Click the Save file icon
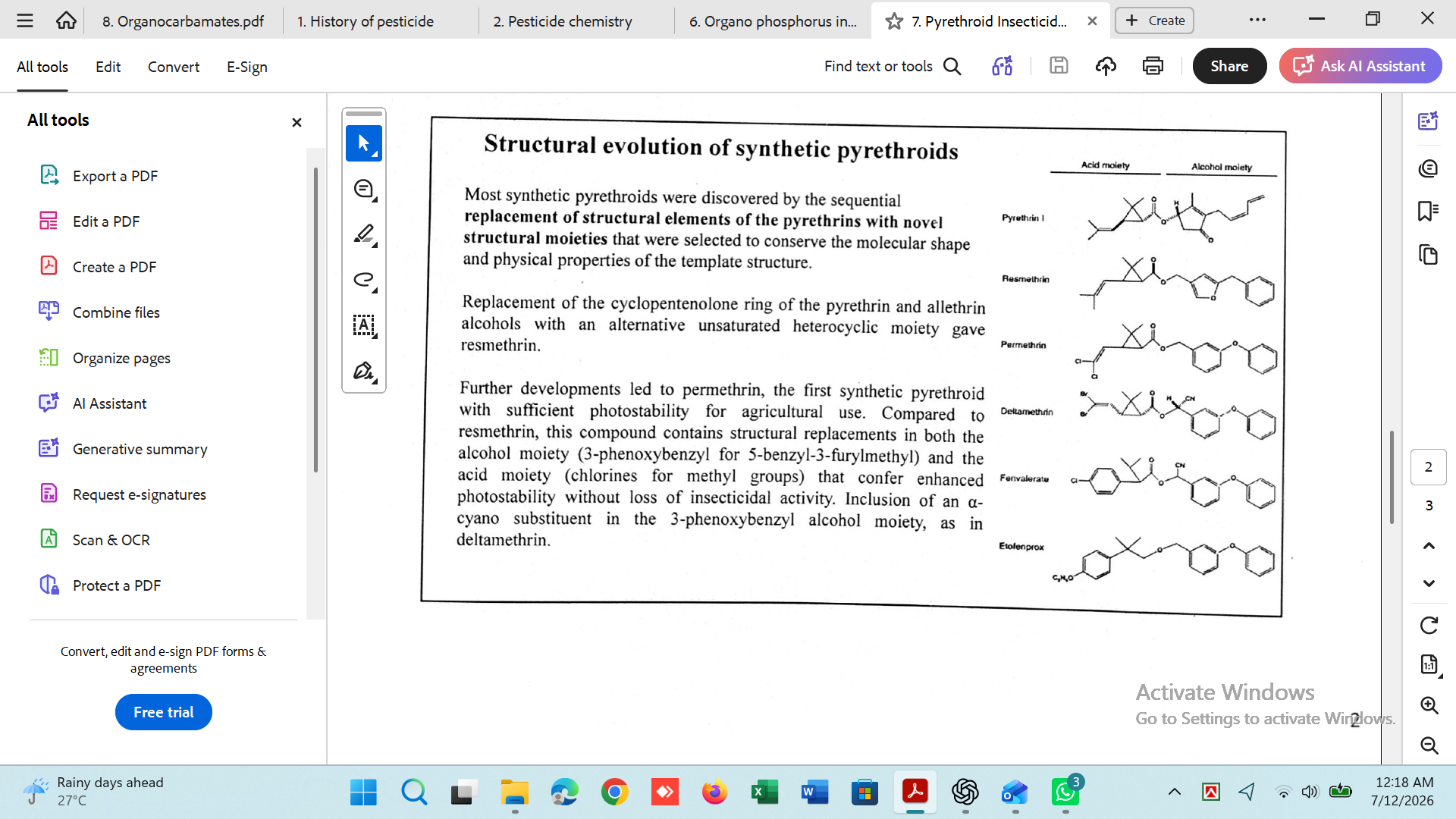 1059,66
